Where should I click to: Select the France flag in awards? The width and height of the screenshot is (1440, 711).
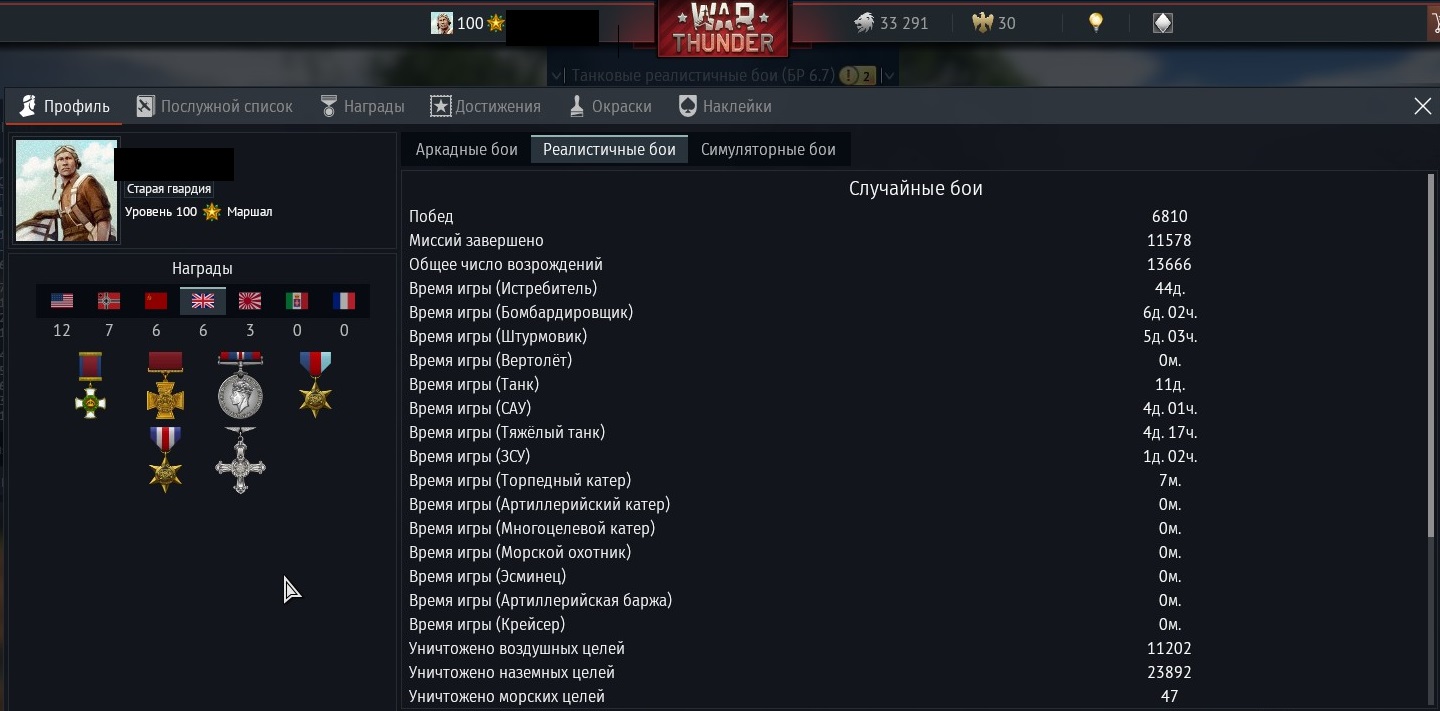click(344, 301)
